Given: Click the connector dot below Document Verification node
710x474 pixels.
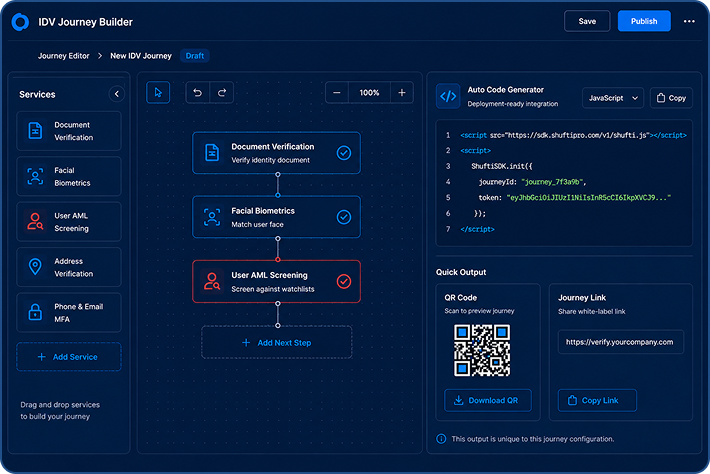Looking at the screenshot, I should point(278,174).
